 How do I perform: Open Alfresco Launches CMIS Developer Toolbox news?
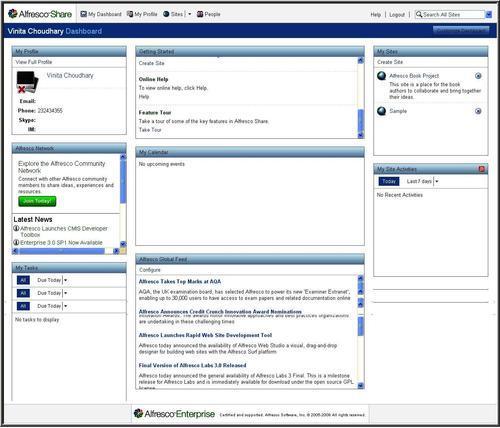tap(64, 231)
